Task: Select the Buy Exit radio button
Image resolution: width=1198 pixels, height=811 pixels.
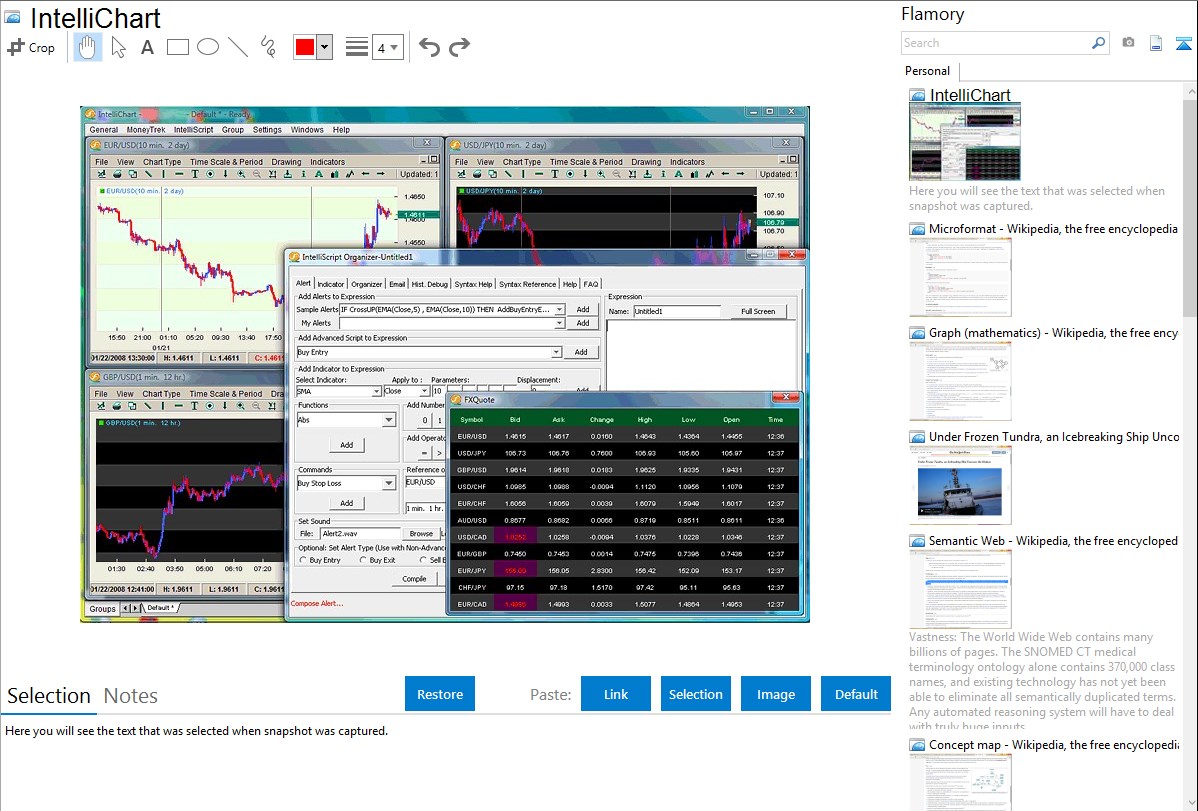Action: (363, 560)
